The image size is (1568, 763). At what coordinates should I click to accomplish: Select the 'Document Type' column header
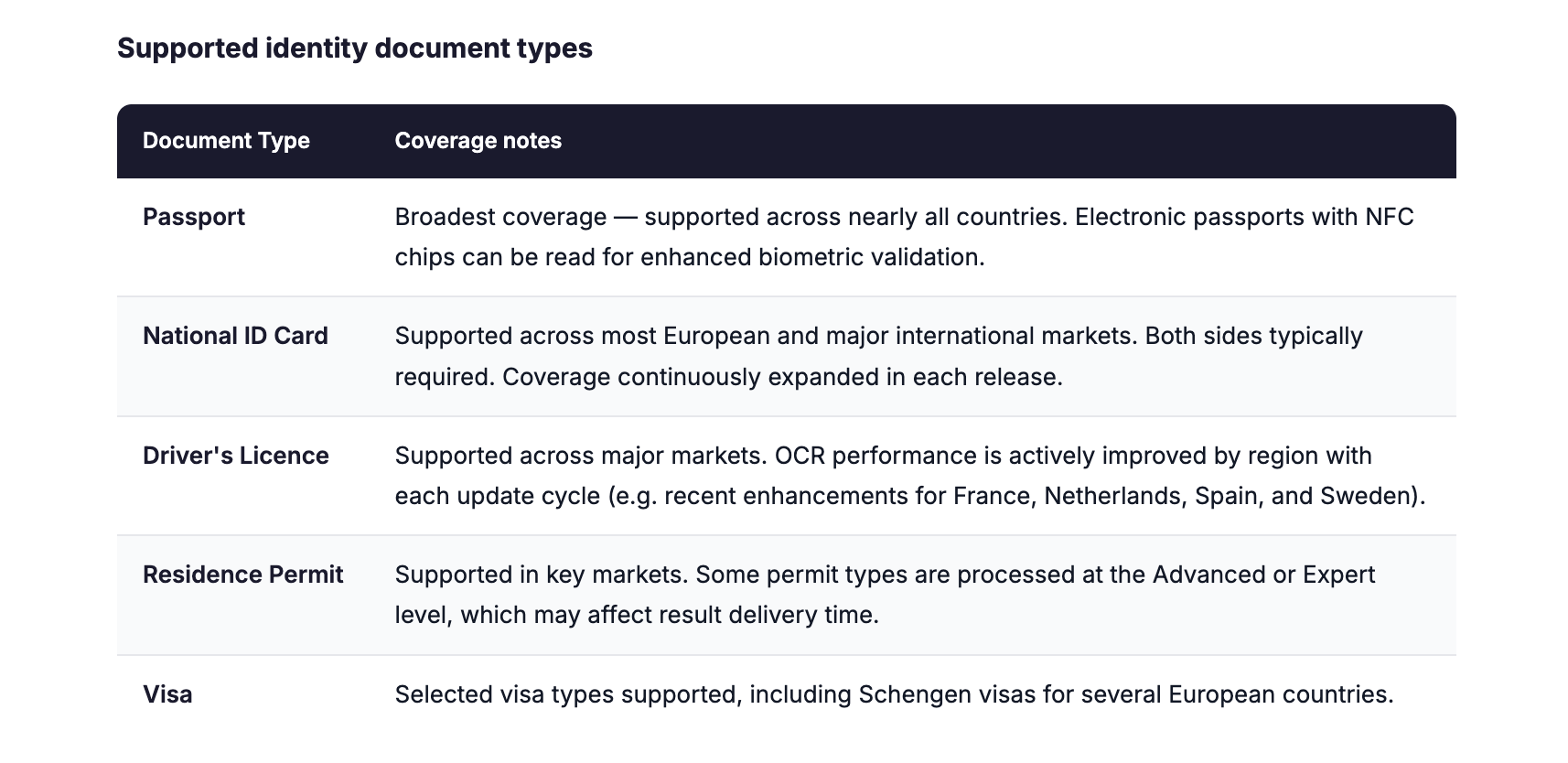[226, 140]
